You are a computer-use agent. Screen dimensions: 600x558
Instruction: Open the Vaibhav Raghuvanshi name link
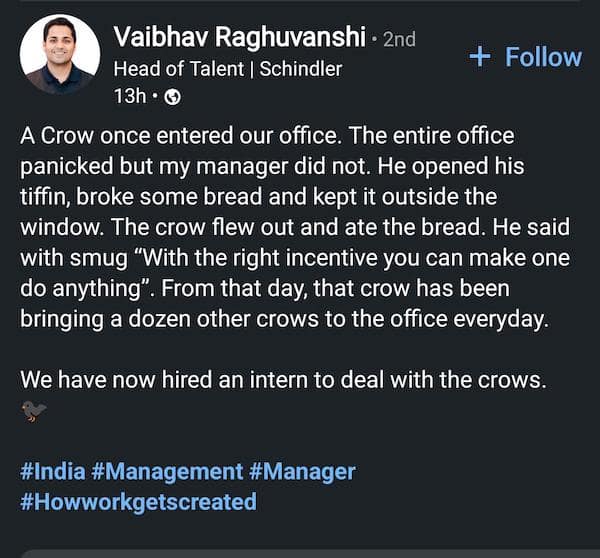pyautogui.click(x=238, y=38)
